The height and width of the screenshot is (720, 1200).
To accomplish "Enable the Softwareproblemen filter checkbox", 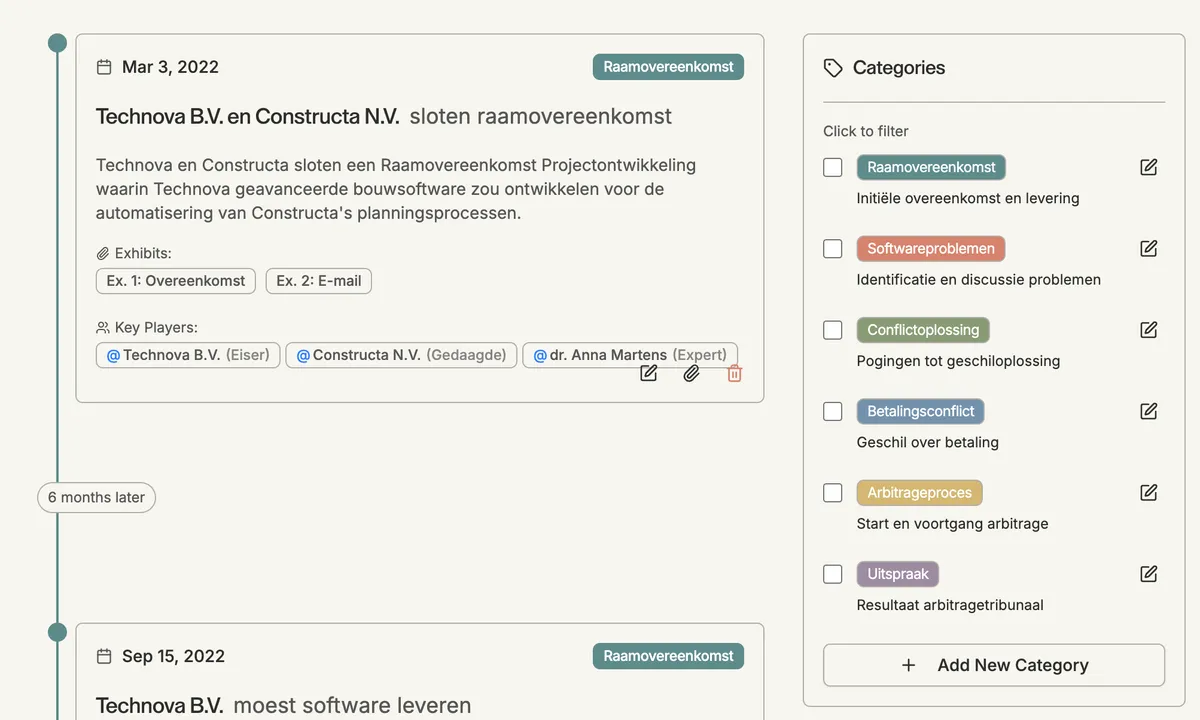I will tap(833, 248).
